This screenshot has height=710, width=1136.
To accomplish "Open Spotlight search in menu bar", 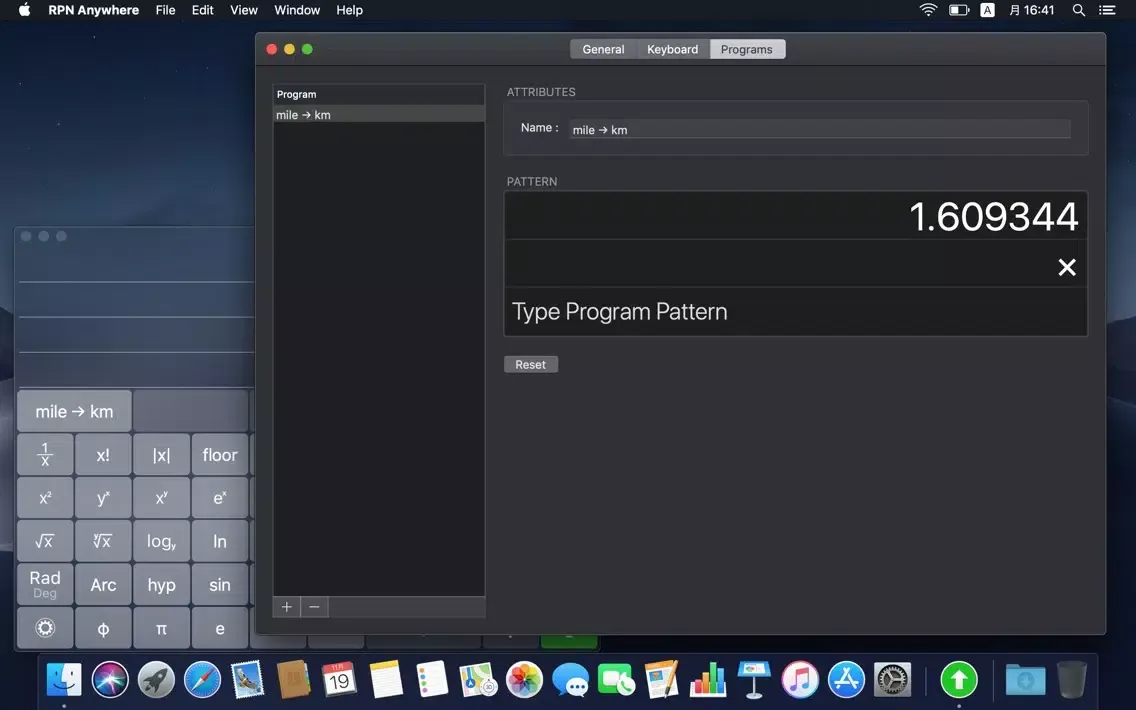I will 1078,10.
